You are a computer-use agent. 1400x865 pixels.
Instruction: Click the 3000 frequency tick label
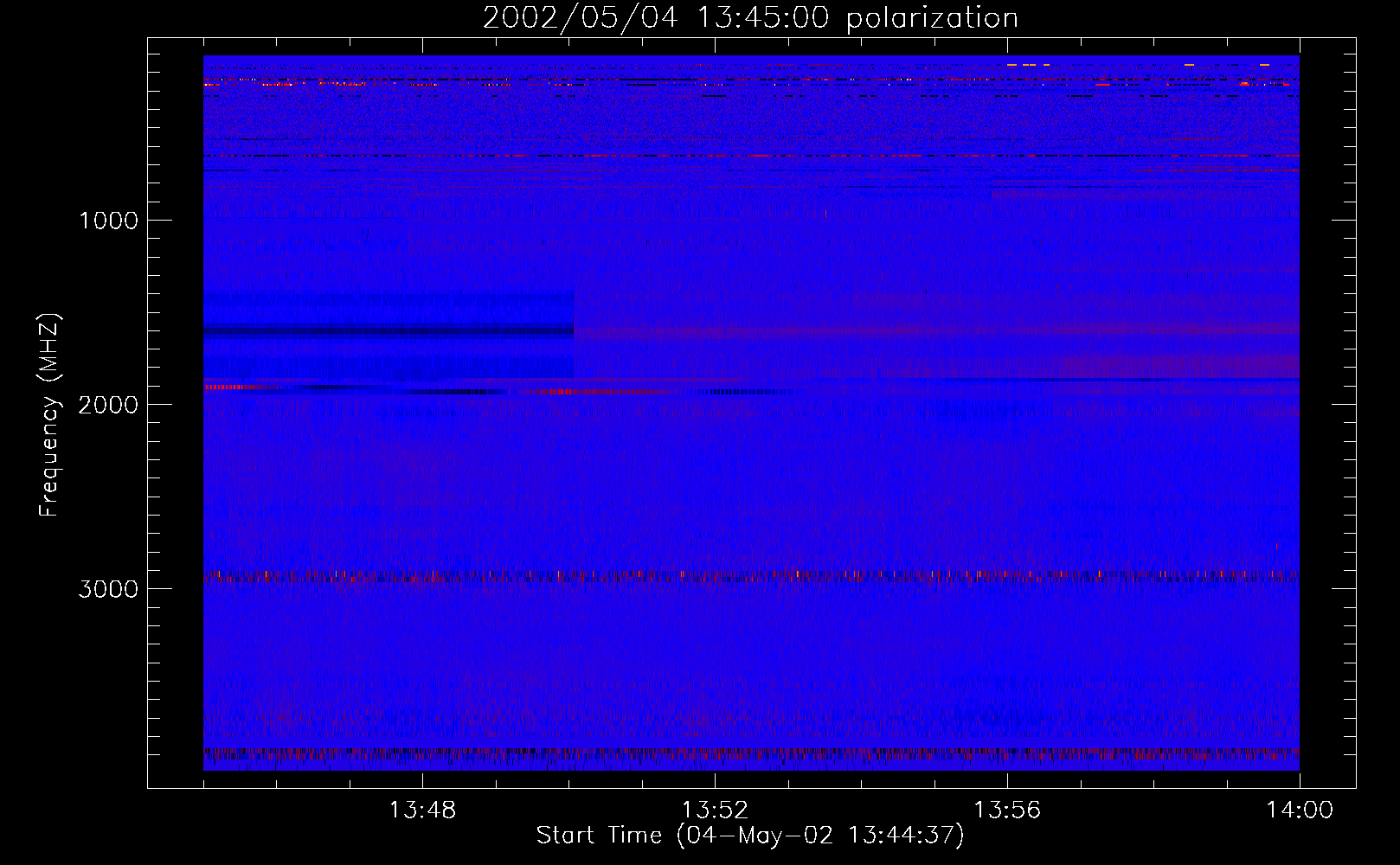click(x=108, y=589)
